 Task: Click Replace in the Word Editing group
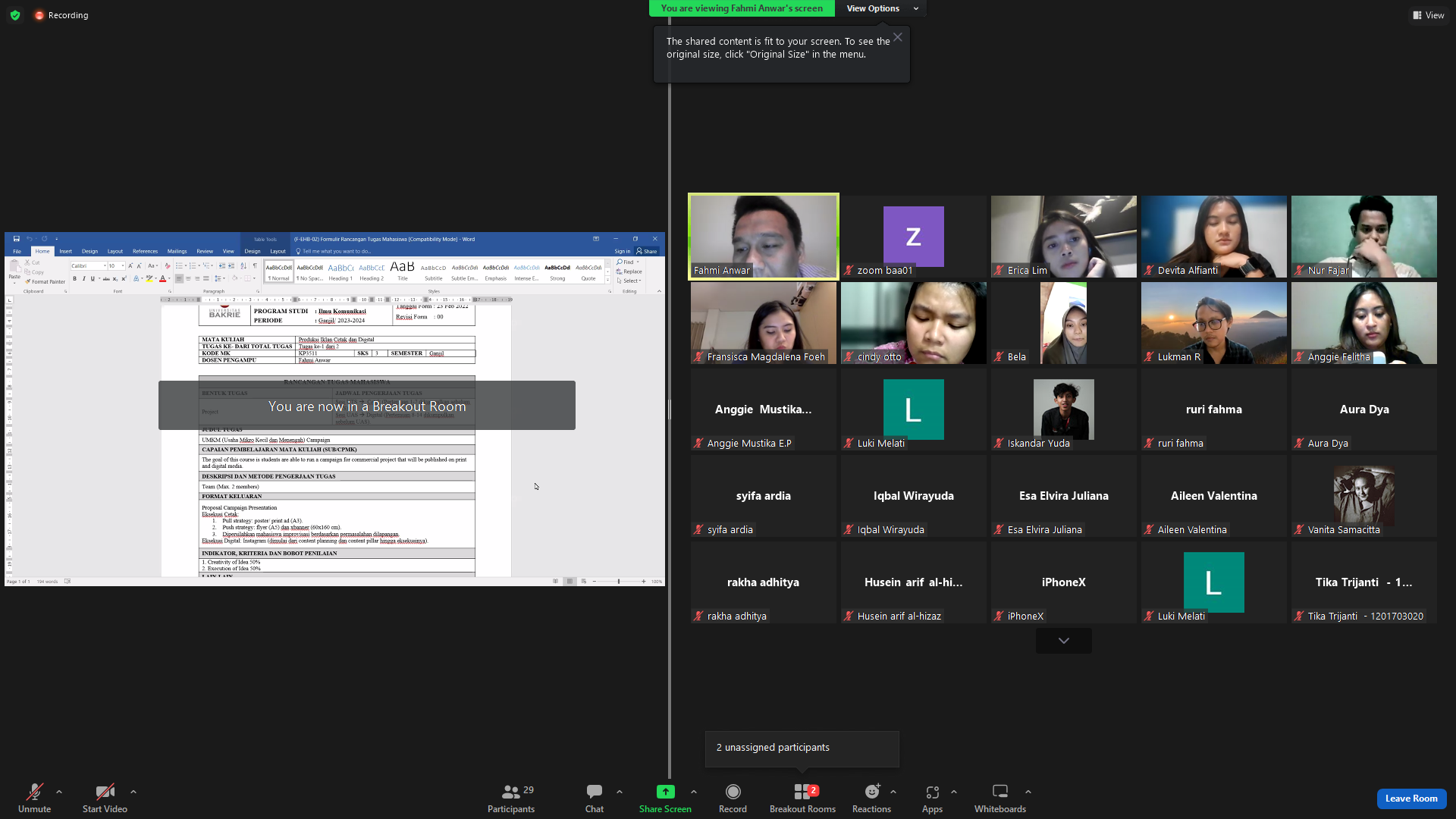click(630, 271)
